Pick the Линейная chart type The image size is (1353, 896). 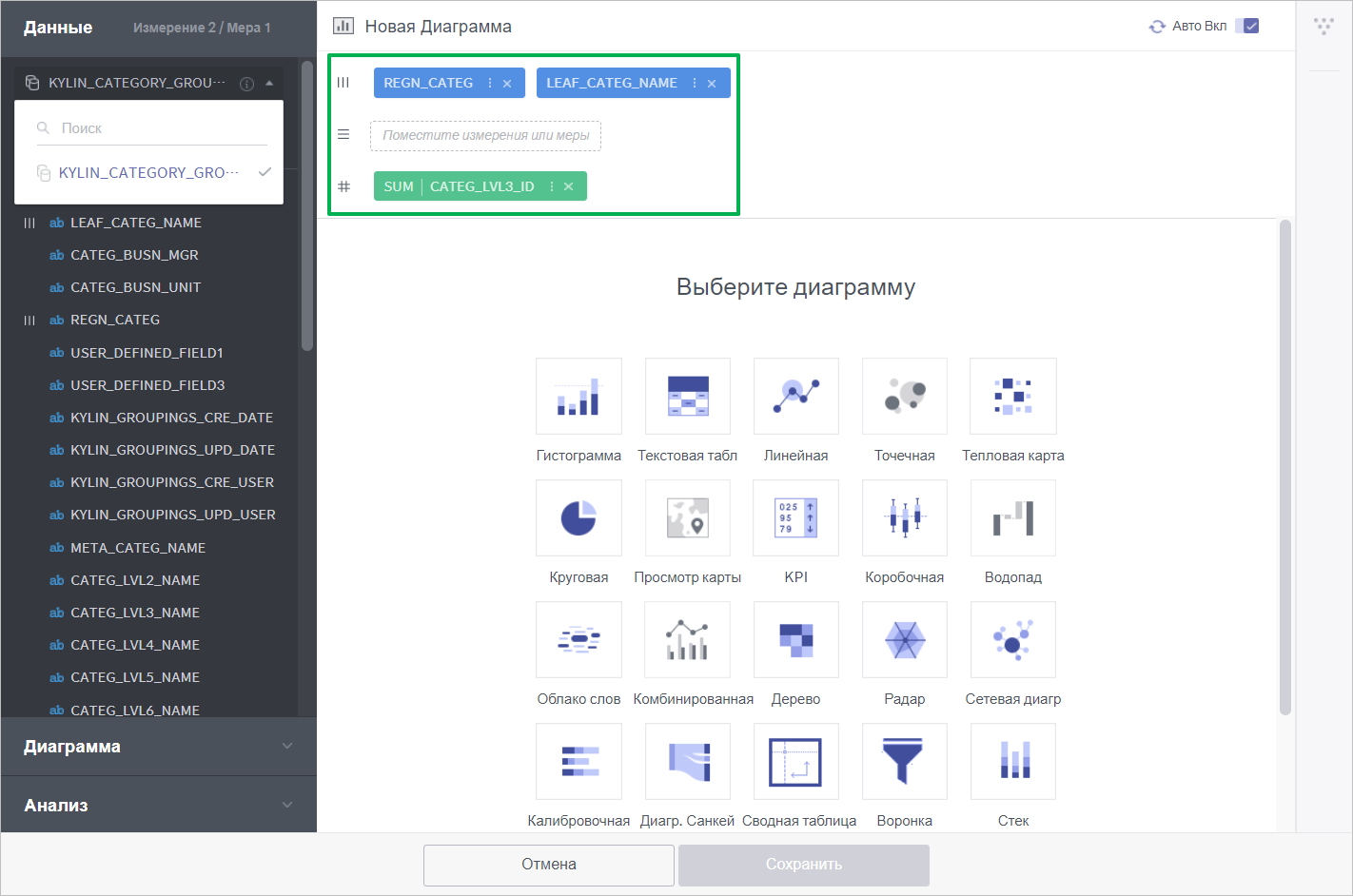tap(795, 397)
